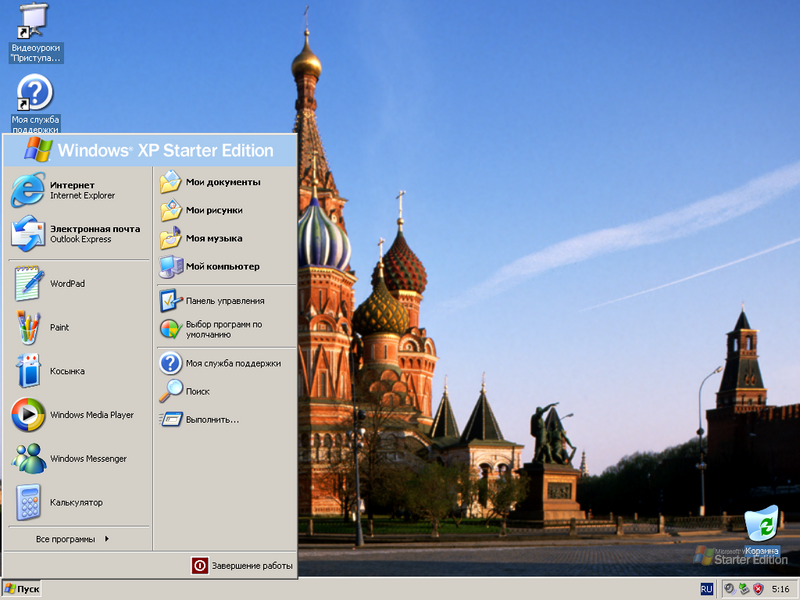Image resolution: width=800 pixels, height=600 pixels.
Task: Open the Мои документы folder icon
Action: pos(170,182)
